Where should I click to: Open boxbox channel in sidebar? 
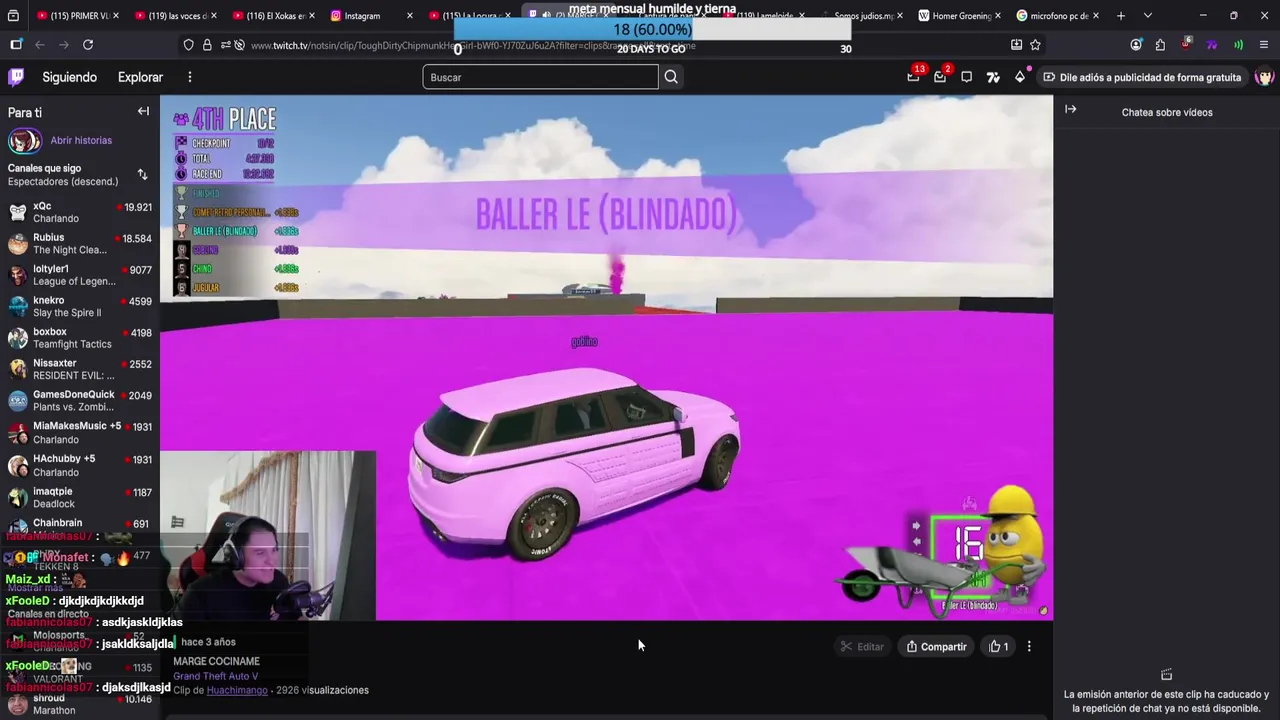tap(80, 338)
